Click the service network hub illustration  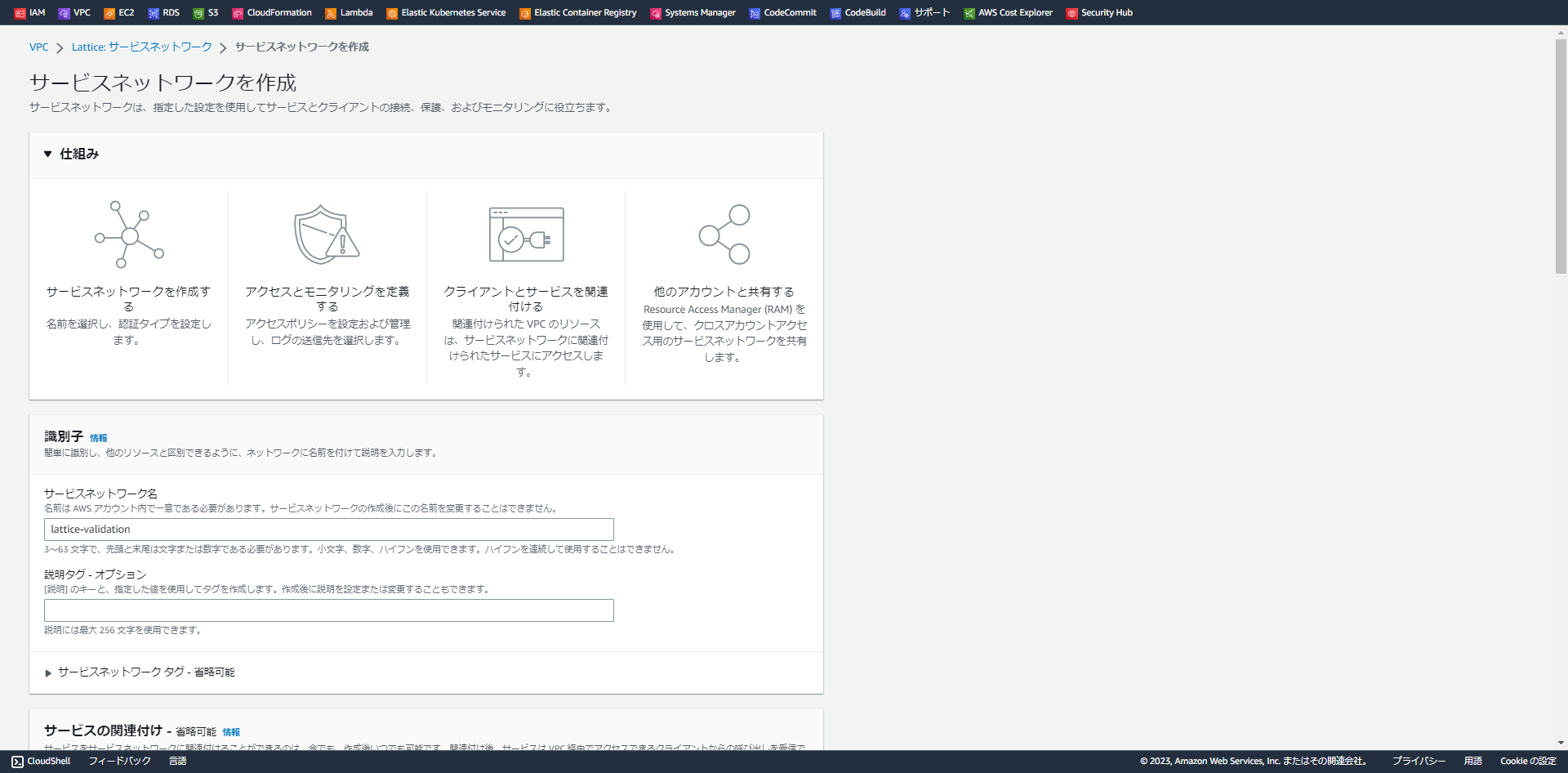point(129,235)
